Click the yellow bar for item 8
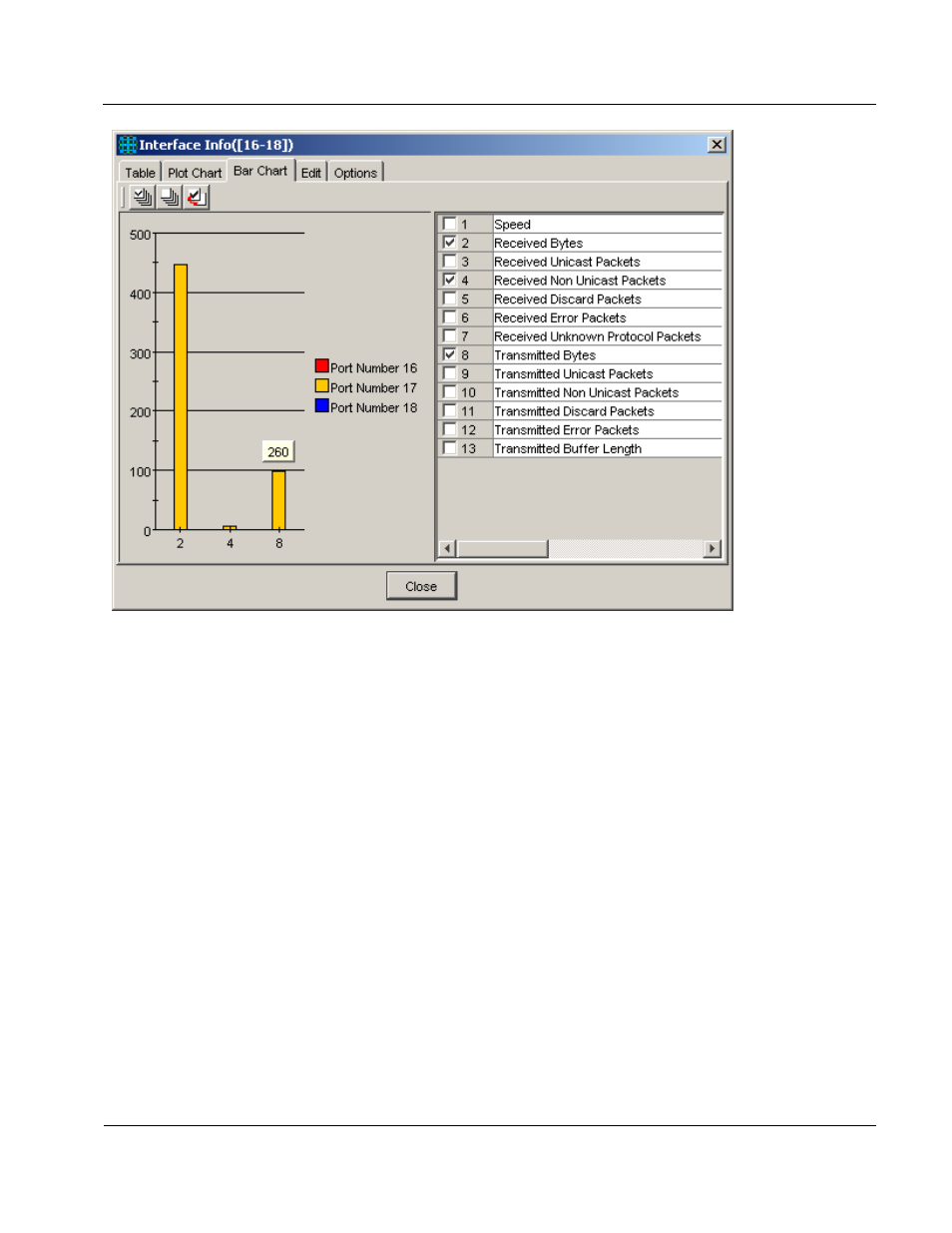 click(x=279, y=500)
